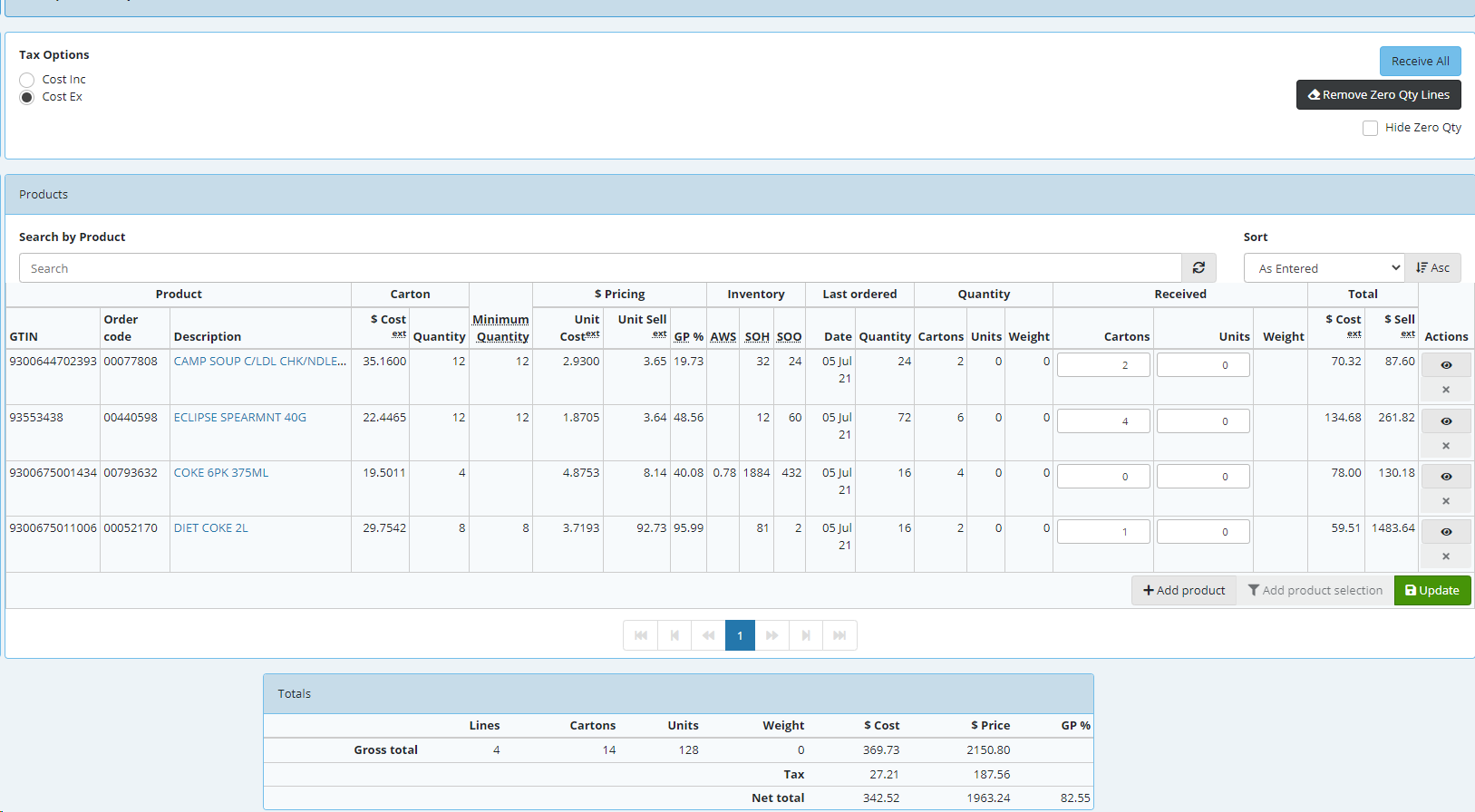Click the Tax $ Price value 187.56
1475x812 pixels.
click(x=992, y=774)
